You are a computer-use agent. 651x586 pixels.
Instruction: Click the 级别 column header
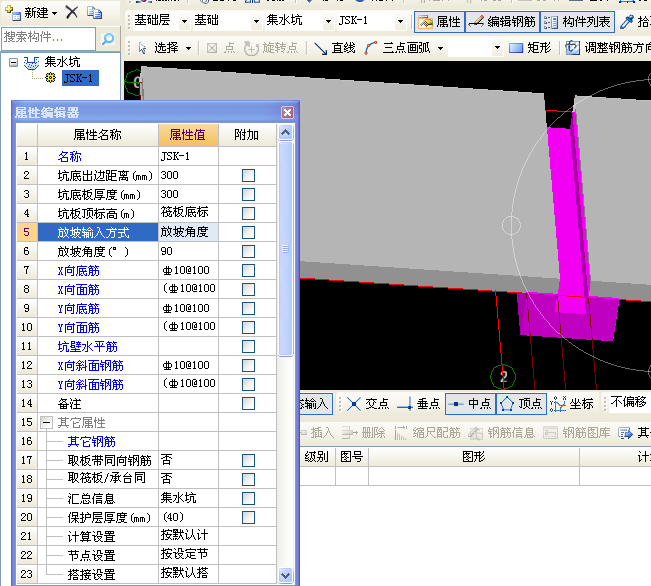click(317, 457)
